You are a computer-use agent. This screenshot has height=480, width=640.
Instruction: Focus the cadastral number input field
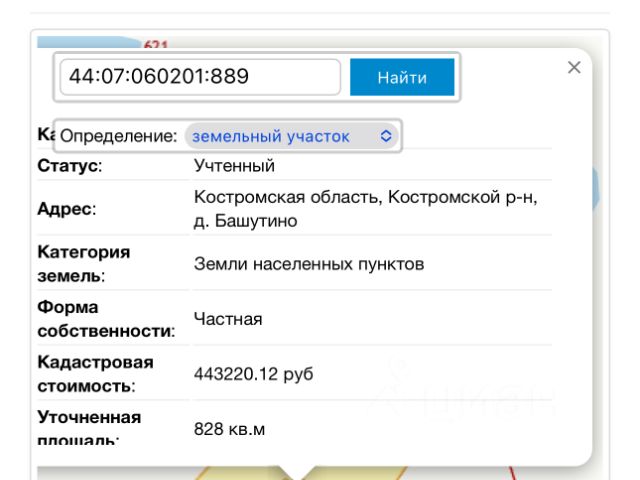[x=200, y=77]
